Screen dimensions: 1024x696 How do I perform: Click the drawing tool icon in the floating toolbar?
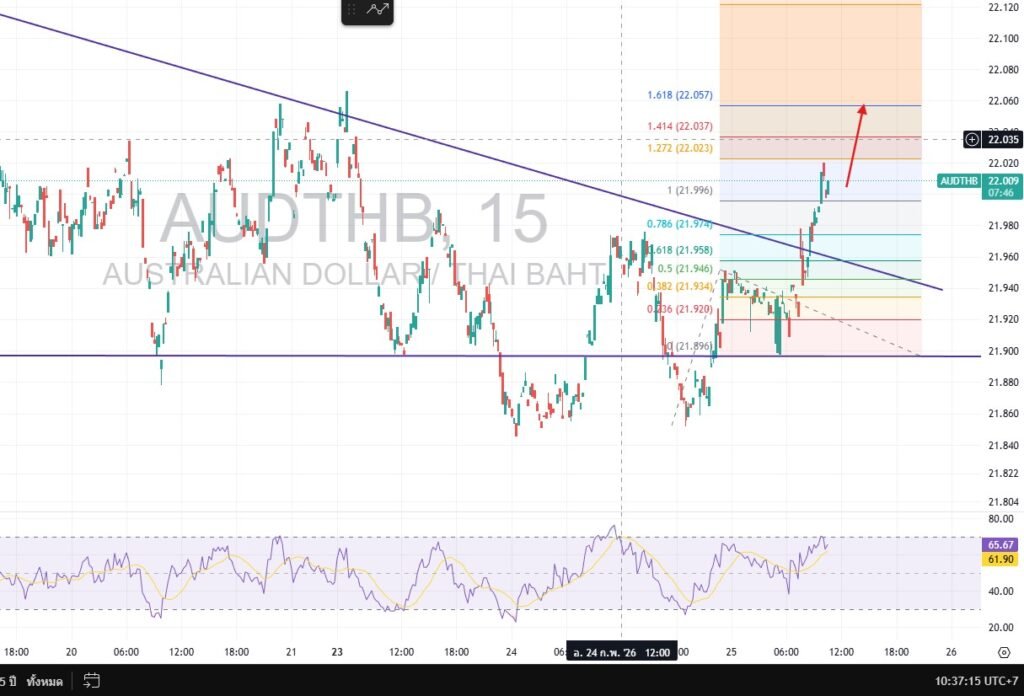coord(378,10)
